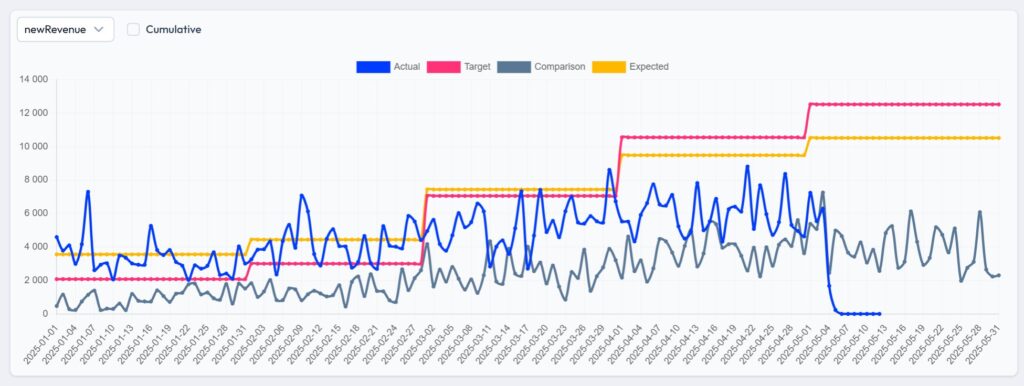Click the gray Comparison legend swatch

[x=513, y=67]
